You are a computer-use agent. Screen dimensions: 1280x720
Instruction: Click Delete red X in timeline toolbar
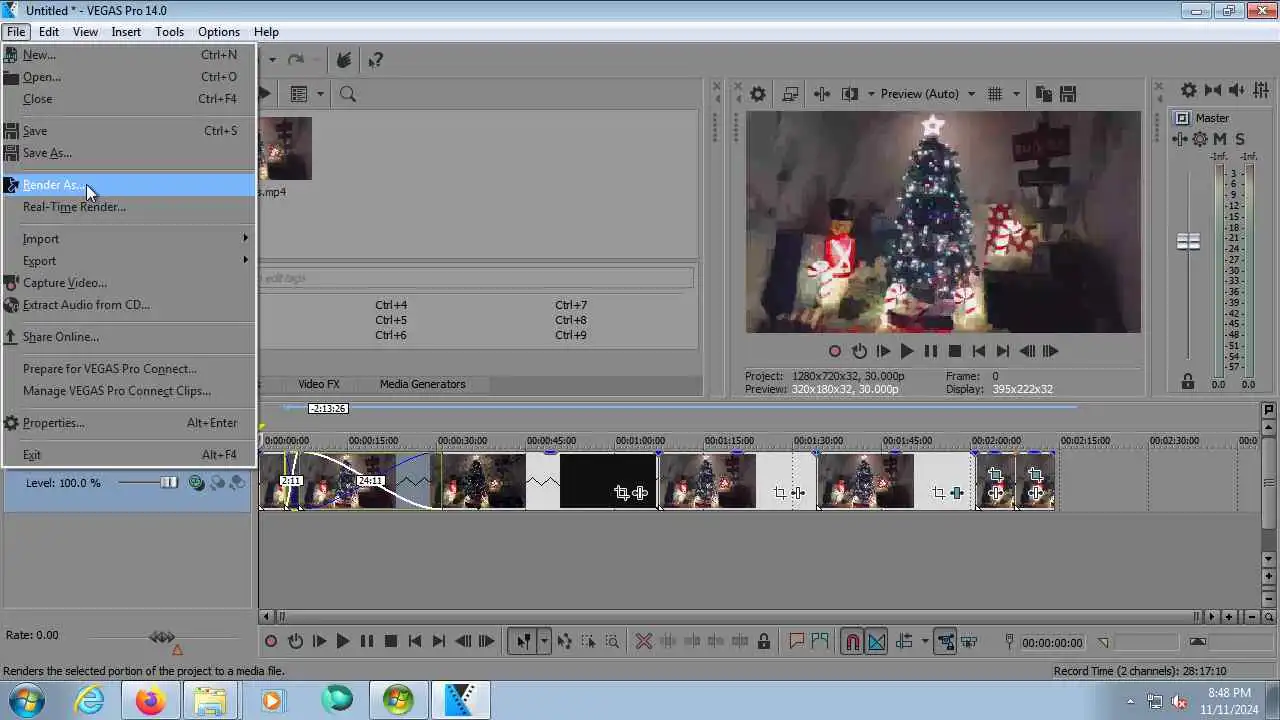[x=644, y=642]
